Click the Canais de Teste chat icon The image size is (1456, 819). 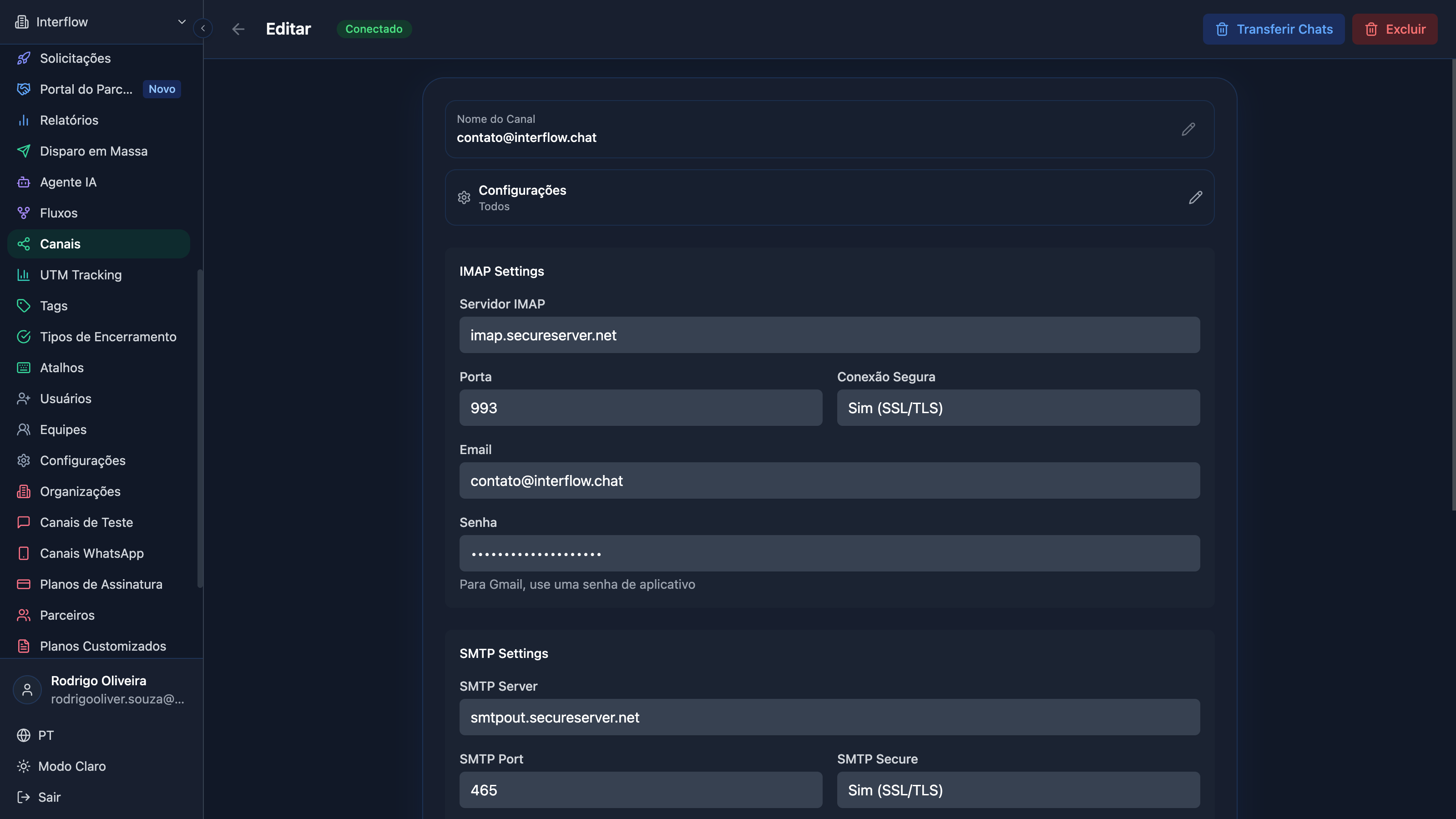pos(23,522)
